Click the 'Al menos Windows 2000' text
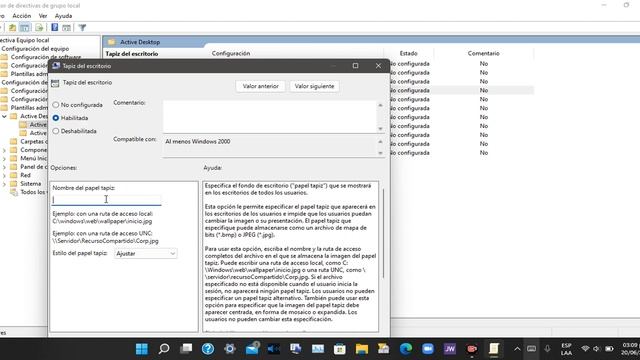Screen dimensions: 640x360 [198, 142]
